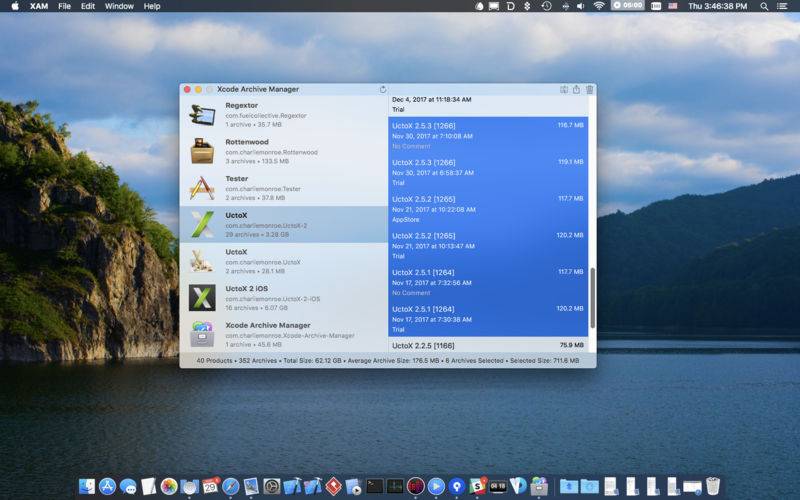Select the UctoX com.charliemonroe.UctoX-2 row
The image size is (800, 500).
tap(284, 224)
